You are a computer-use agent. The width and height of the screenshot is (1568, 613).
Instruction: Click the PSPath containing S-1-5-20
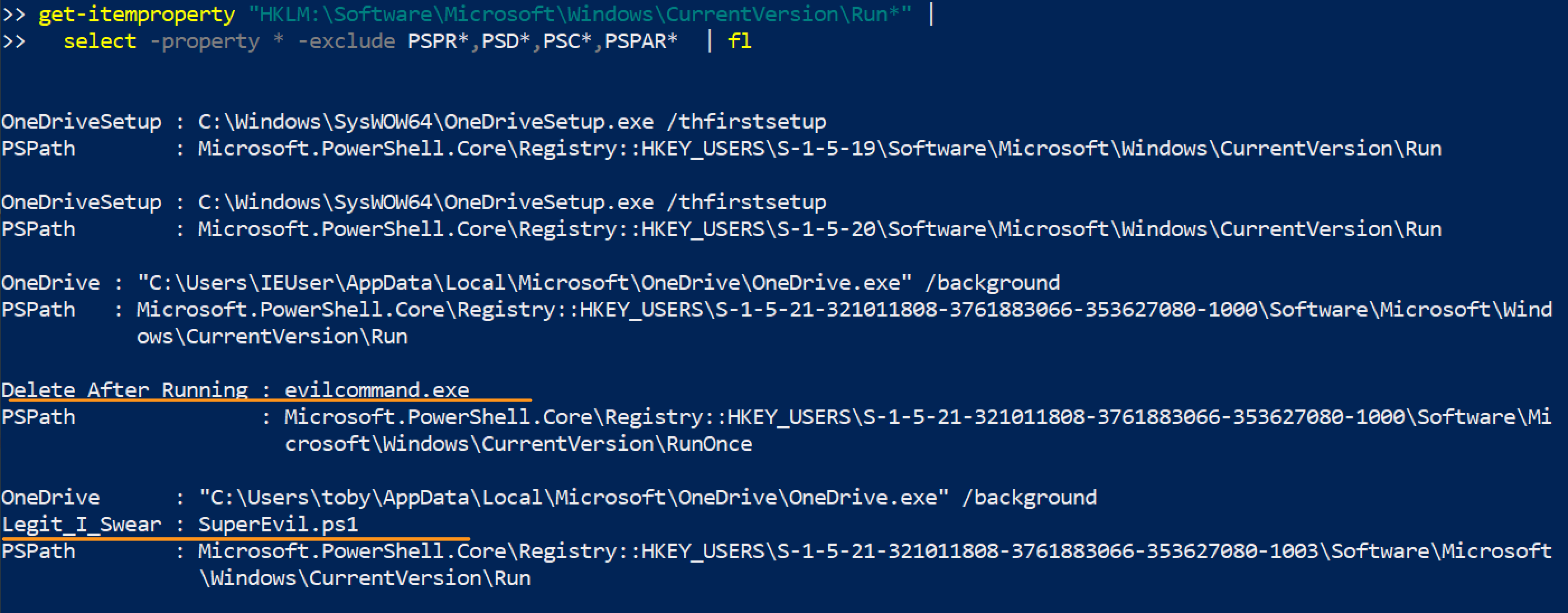tap(819, 229)
